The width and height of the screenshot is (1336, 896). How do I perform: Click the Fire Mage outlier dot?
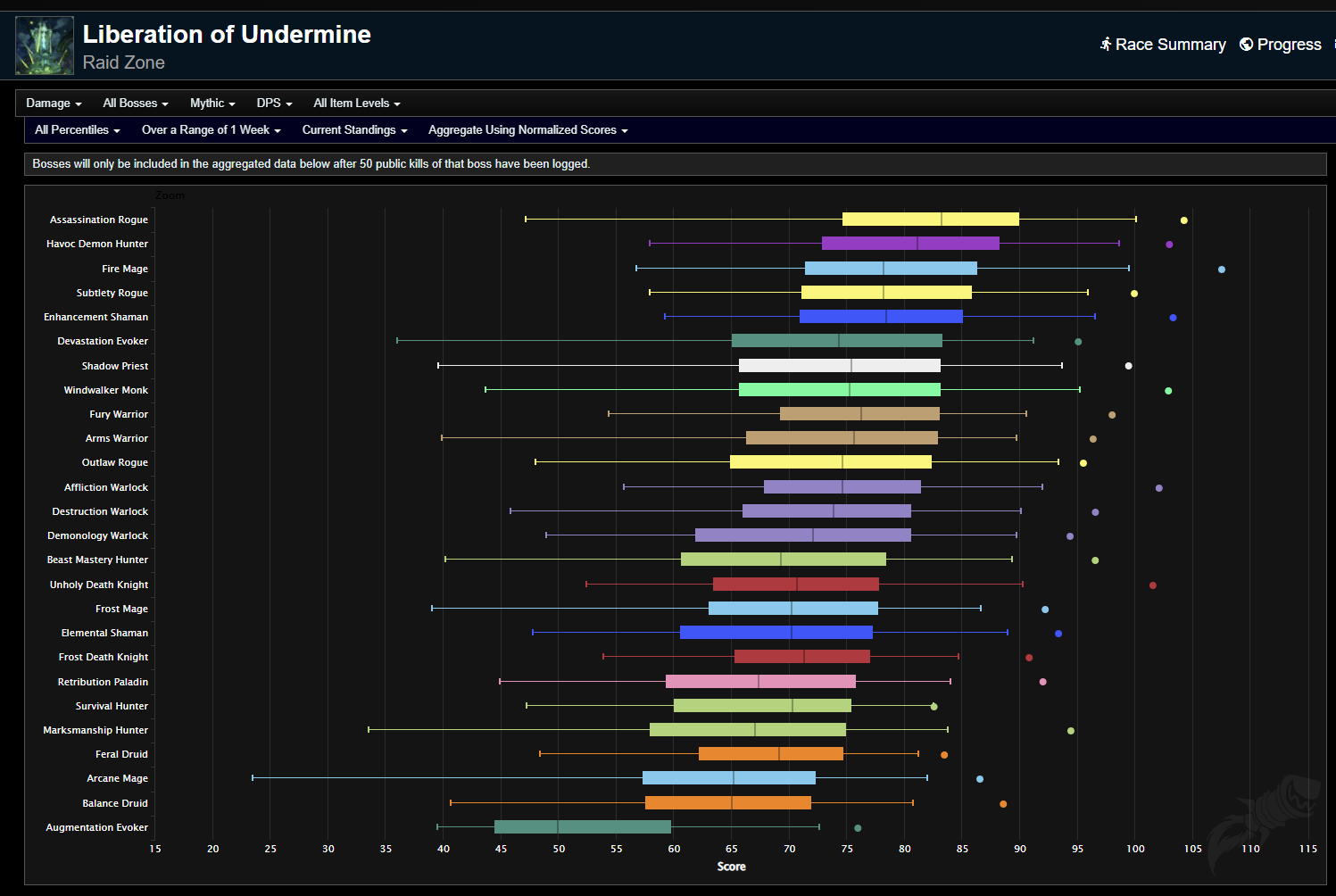(x=1222, y=270)
